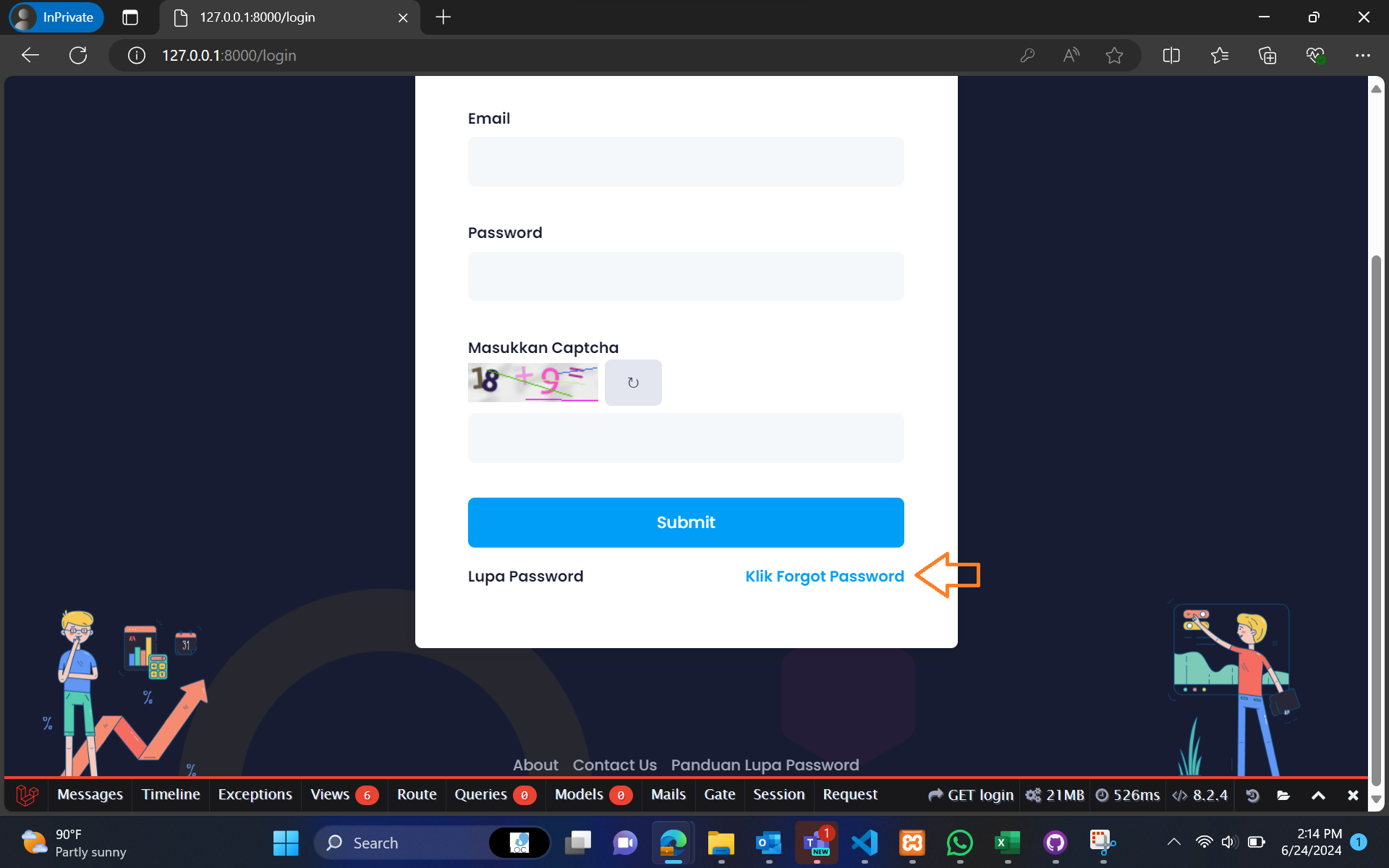Open the saved passwords key icon
Viewport: 1389px width, 868px height.
point(1027,56)
